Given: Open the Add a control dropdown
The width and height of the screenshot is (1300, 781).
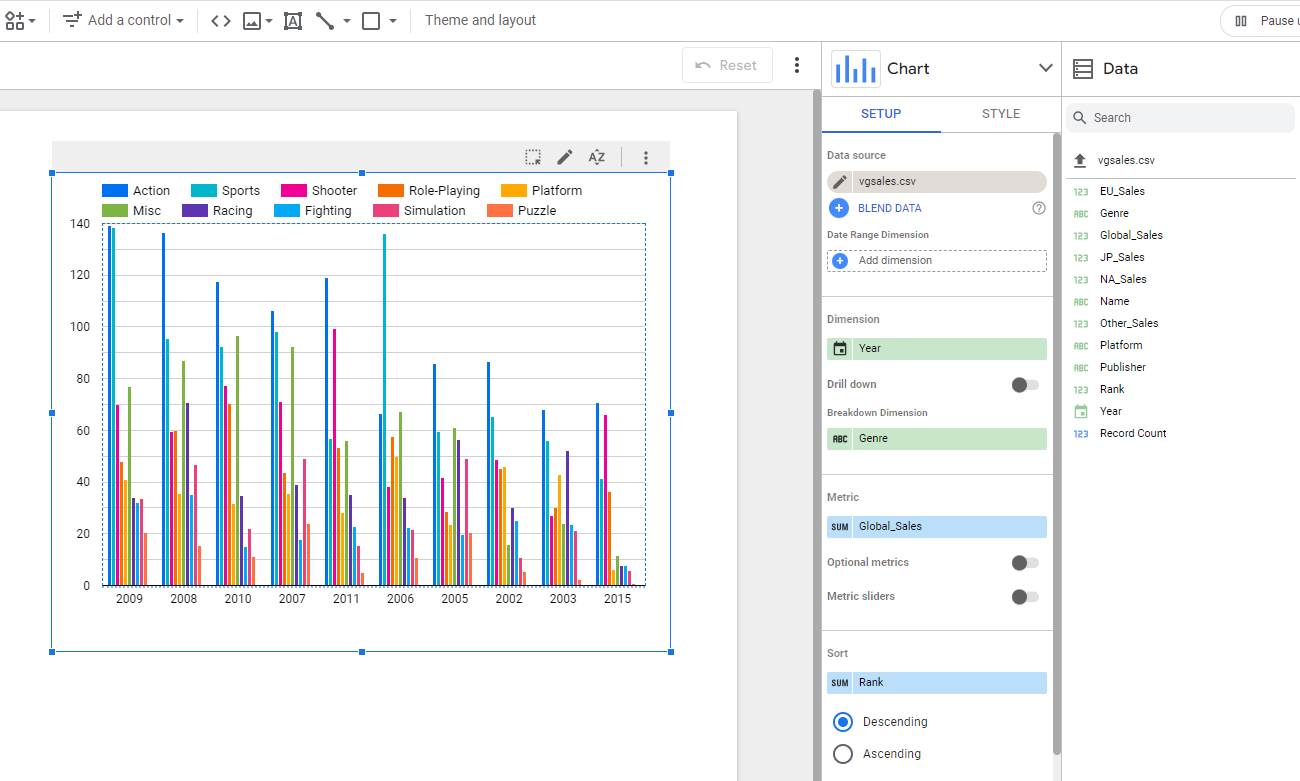Looking at the screenshot, I should pyautogui.click(x=123, y=20).
